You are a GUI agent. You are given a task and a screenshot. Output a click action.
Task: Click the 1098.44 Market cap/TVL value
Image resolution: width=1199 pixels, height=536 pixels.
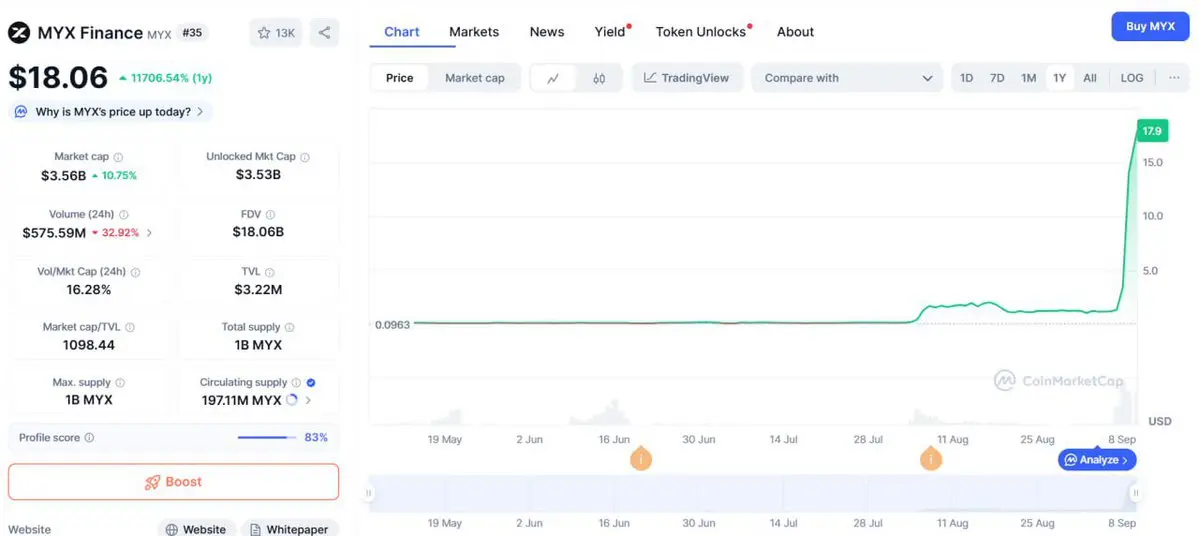point(89,345)
